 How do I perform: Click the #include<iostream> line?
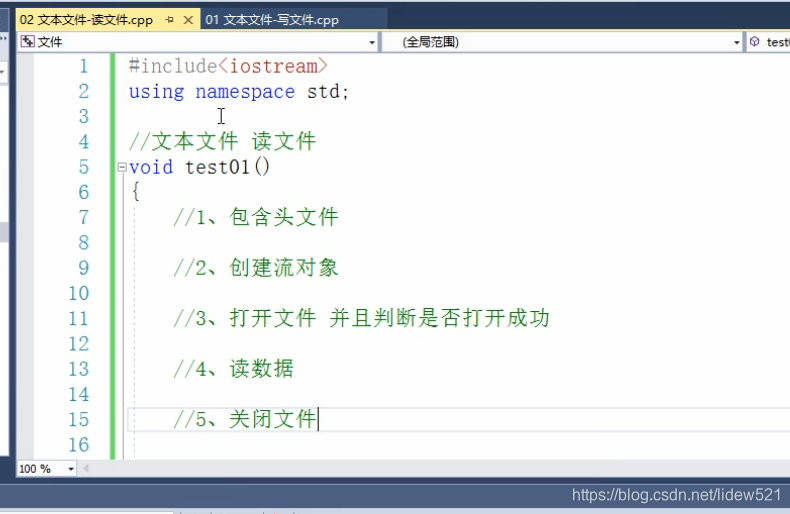[x=228, y=67]
